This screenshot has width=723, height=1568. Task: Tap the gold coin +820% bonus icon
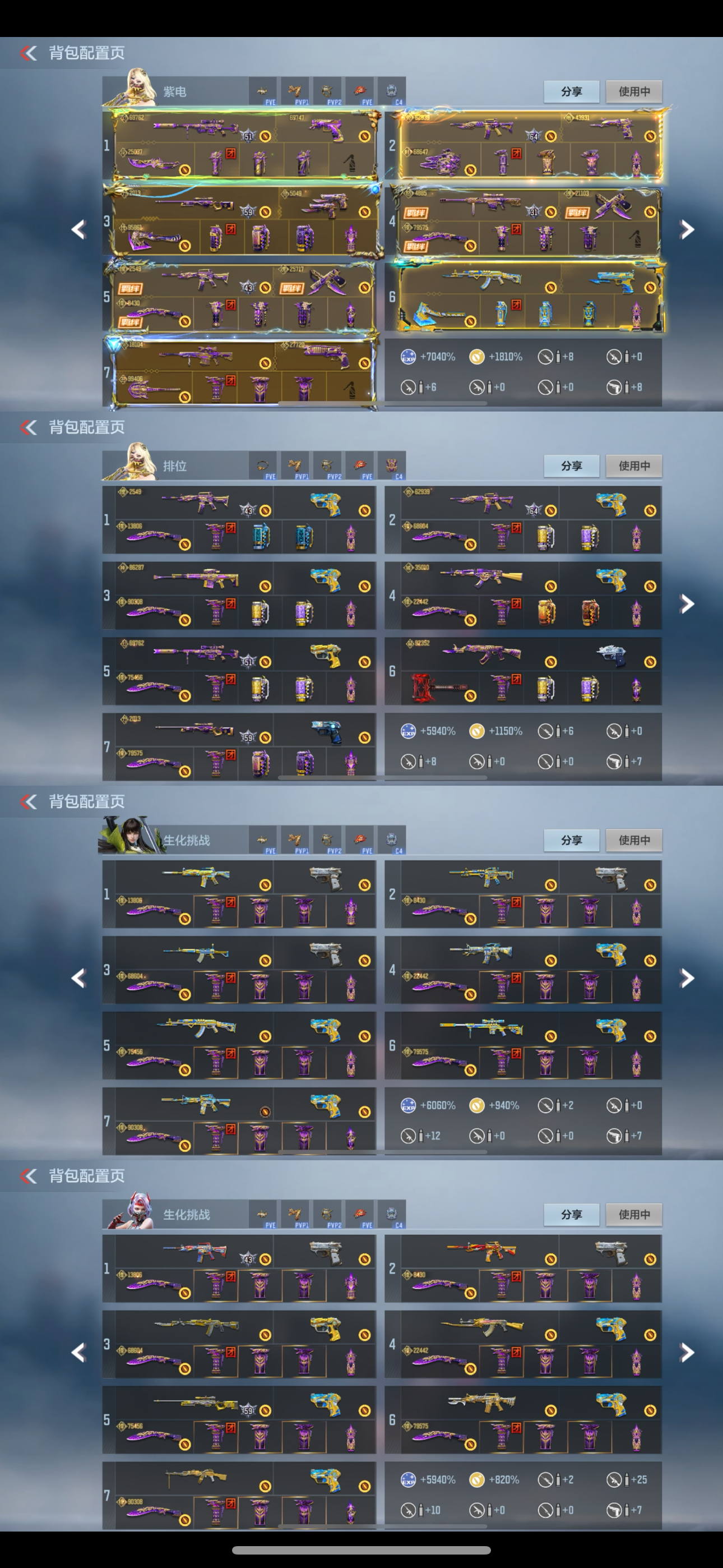click(476, 1480)
